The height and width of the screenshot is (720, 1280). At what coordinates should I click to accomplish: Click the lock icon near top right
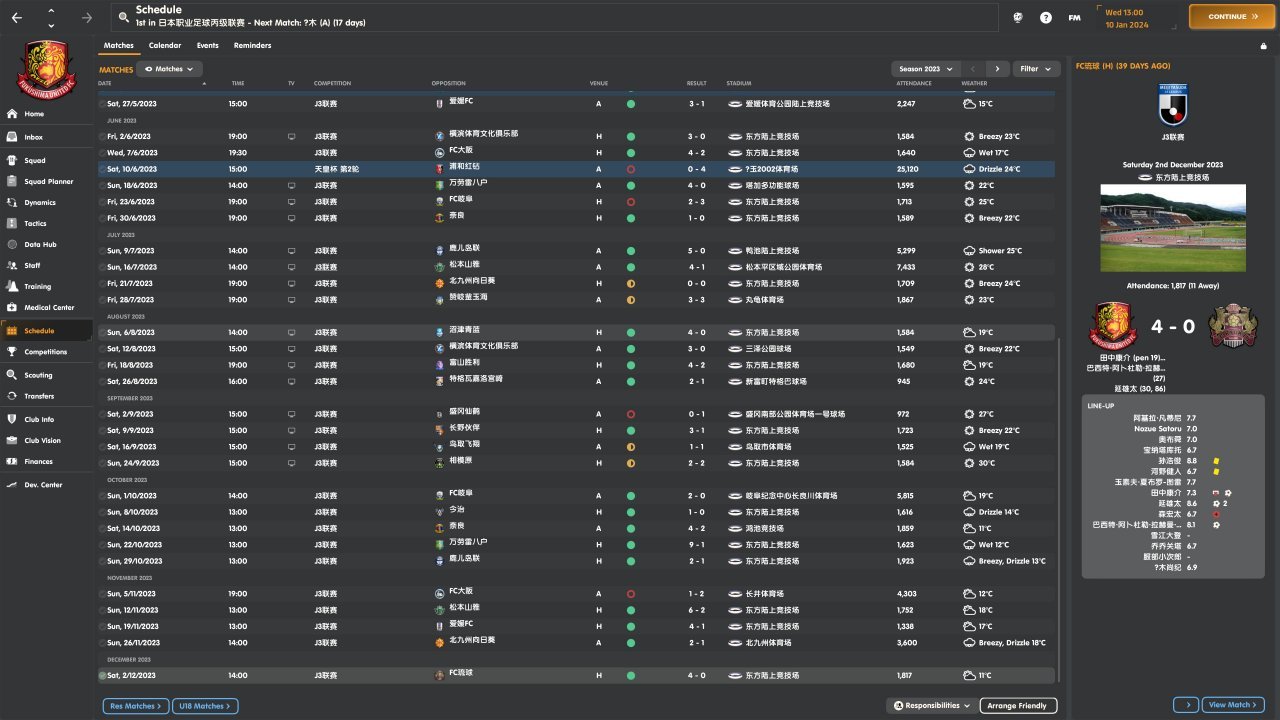(1263, 46)
